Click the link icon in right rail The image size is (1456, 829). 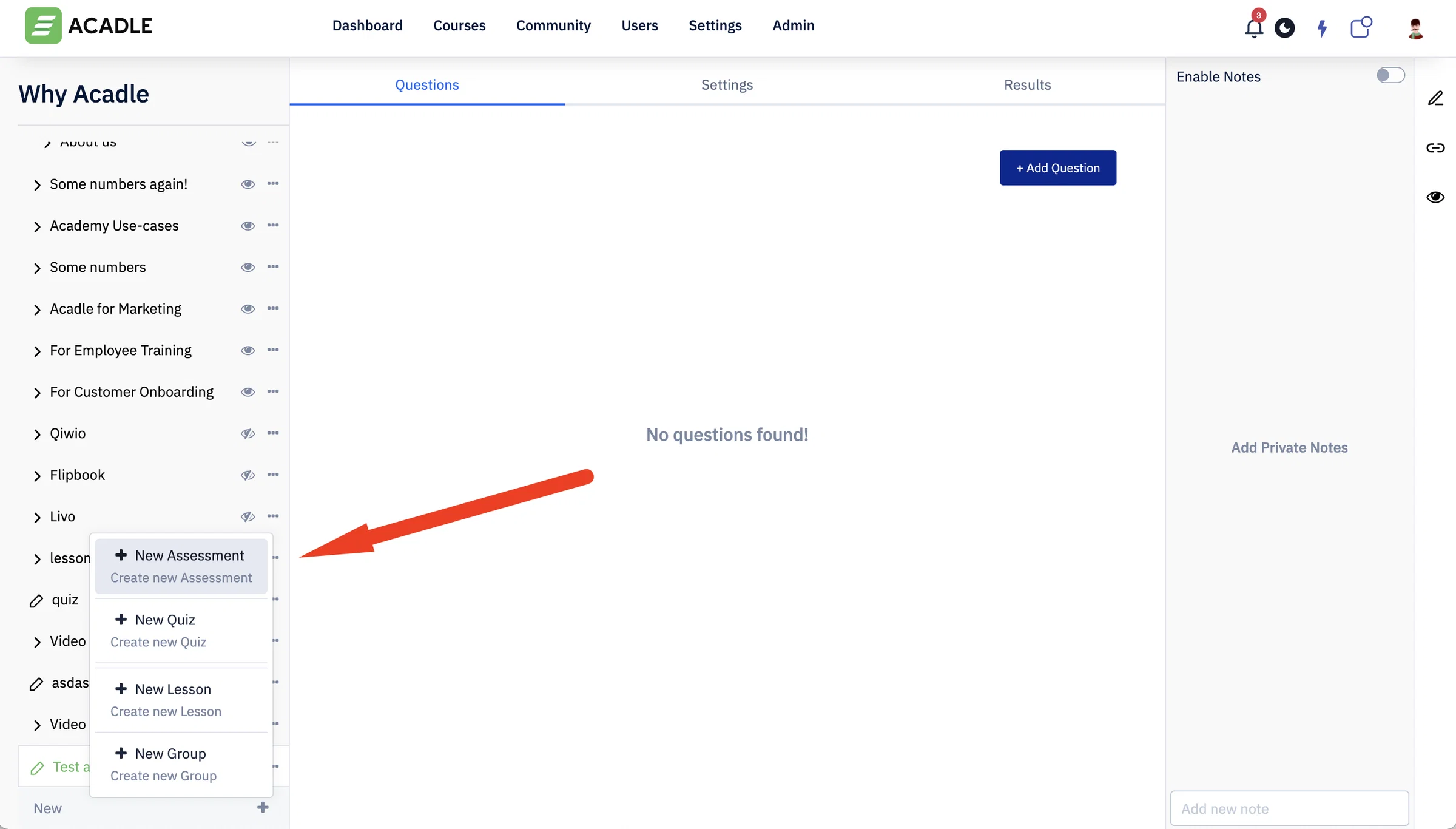point(1435,147)
